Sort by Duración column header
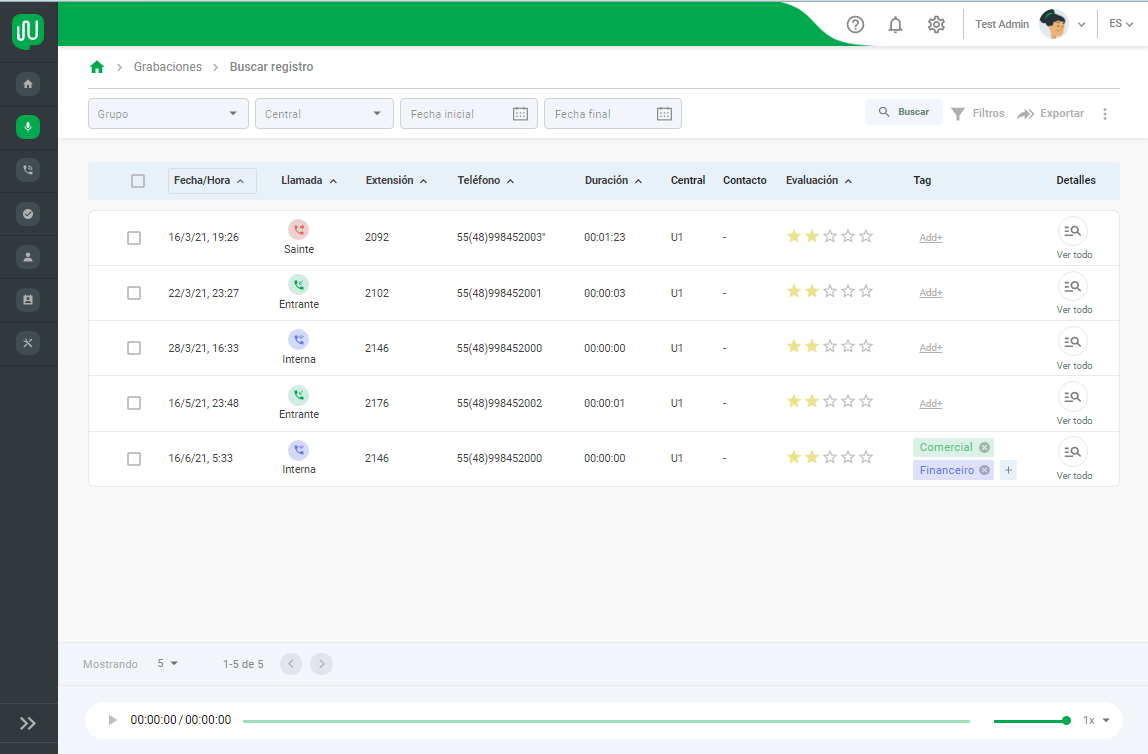This screenshot has height=754, width=1148. tap(613, 180)
